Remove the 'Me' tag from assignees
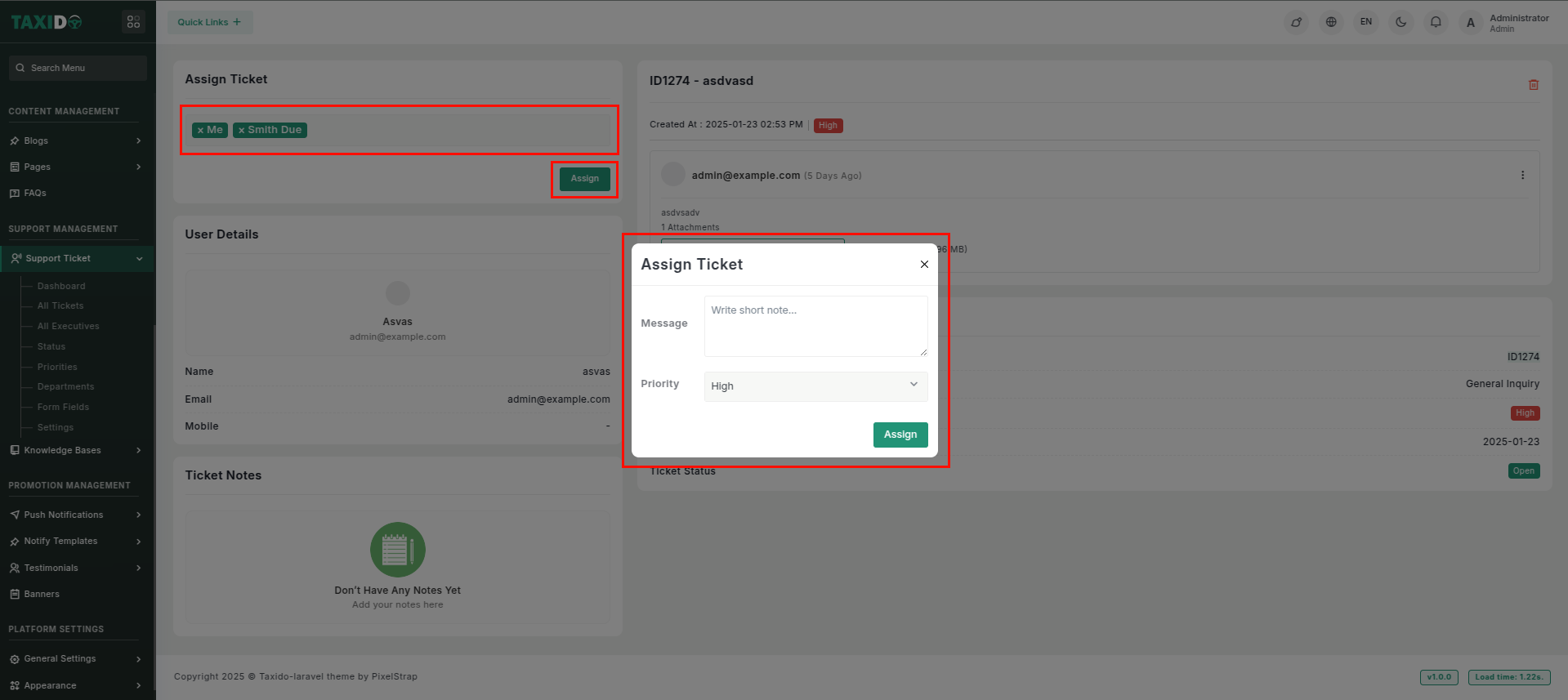This screenshot has width=1568, height=700. (x=200, y=131)
